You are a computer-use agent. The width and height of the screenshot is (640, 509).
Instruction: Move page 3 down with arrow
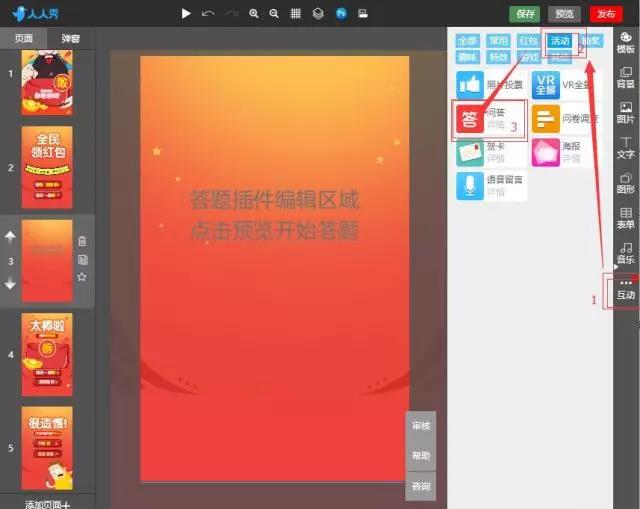[10, 284]
